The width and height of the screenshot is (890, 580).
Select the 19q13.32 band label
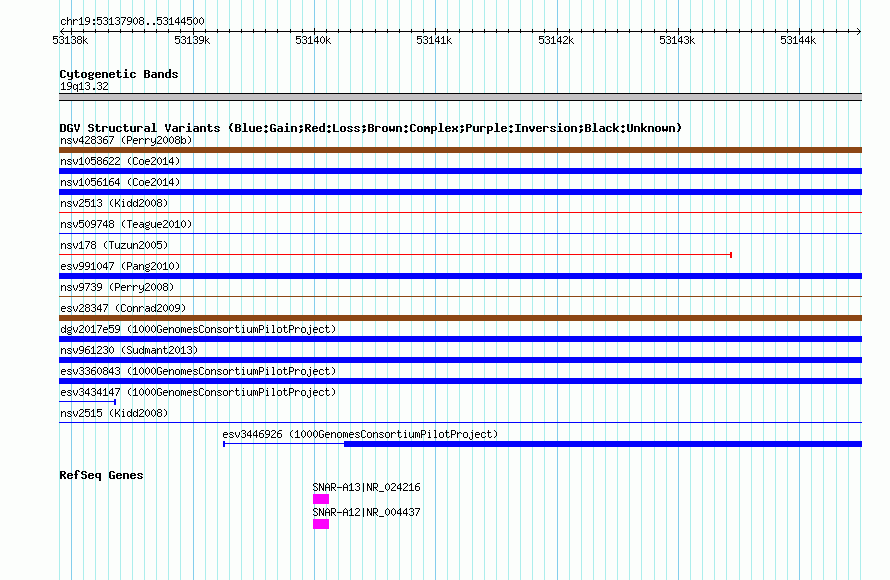[84, 86]
